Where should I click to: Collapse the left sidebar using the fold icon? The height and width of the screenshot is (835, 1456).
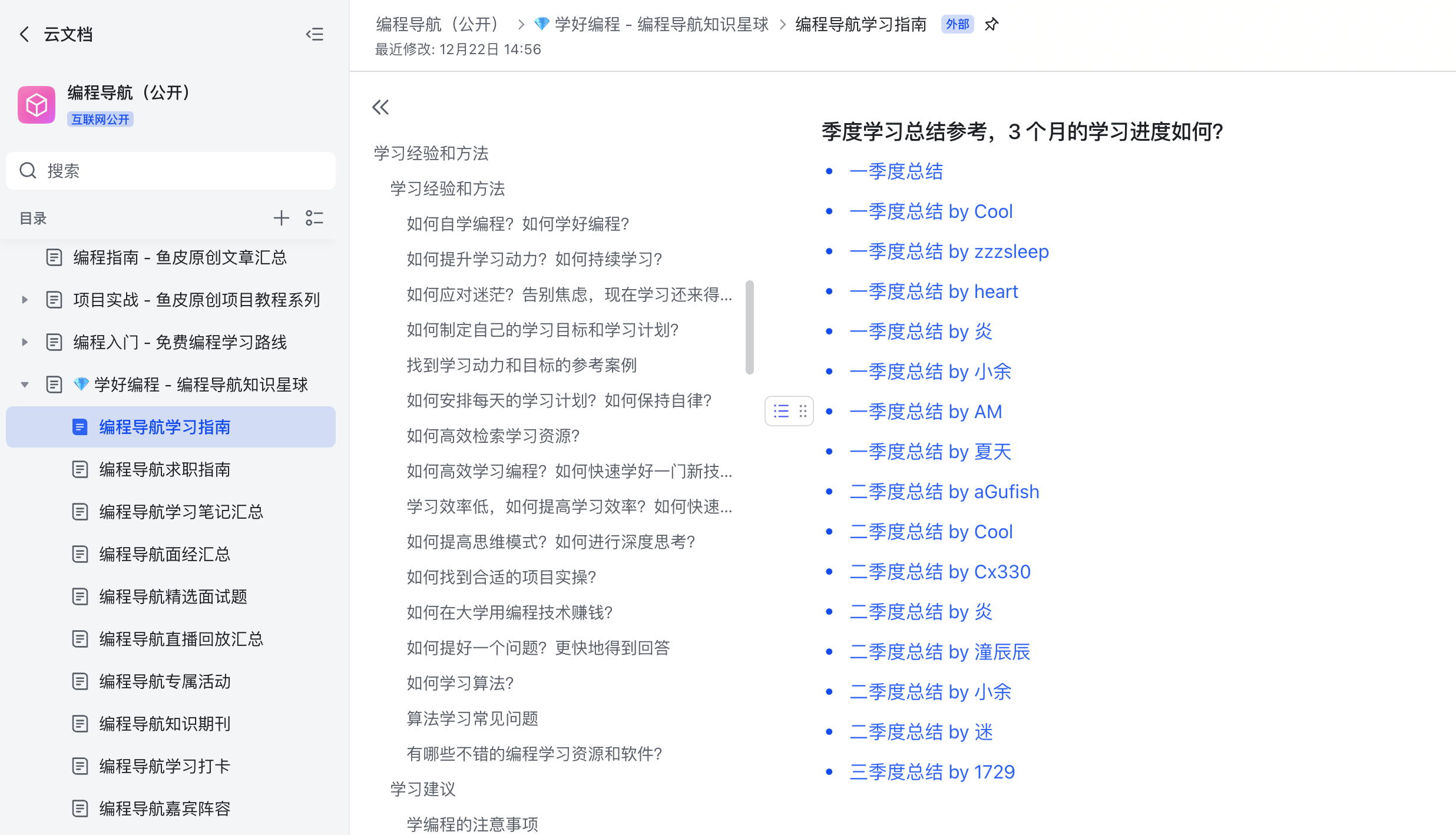[315, 34]
